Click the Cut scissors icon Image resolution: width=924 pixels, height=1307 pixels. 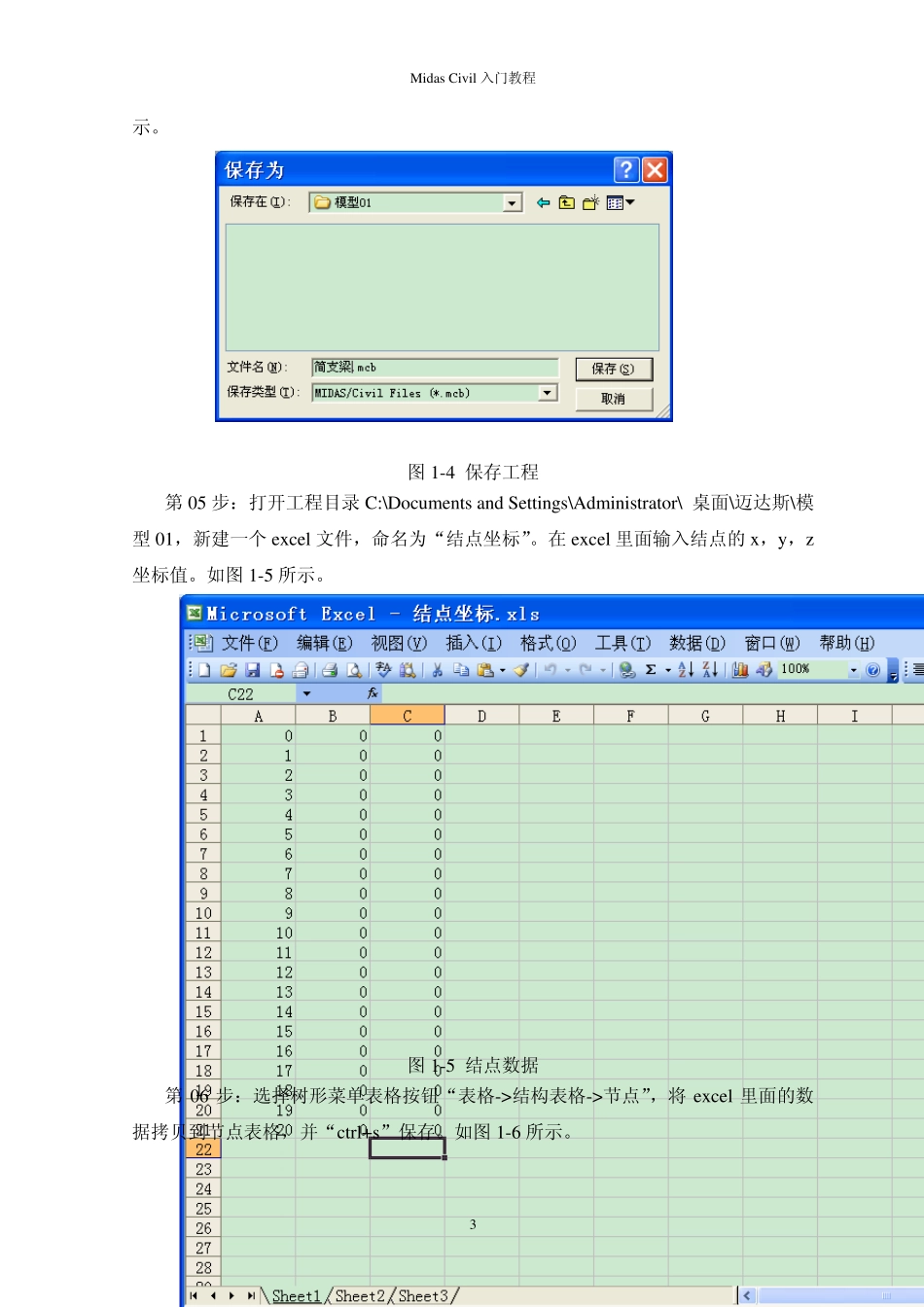pos(438,670)
